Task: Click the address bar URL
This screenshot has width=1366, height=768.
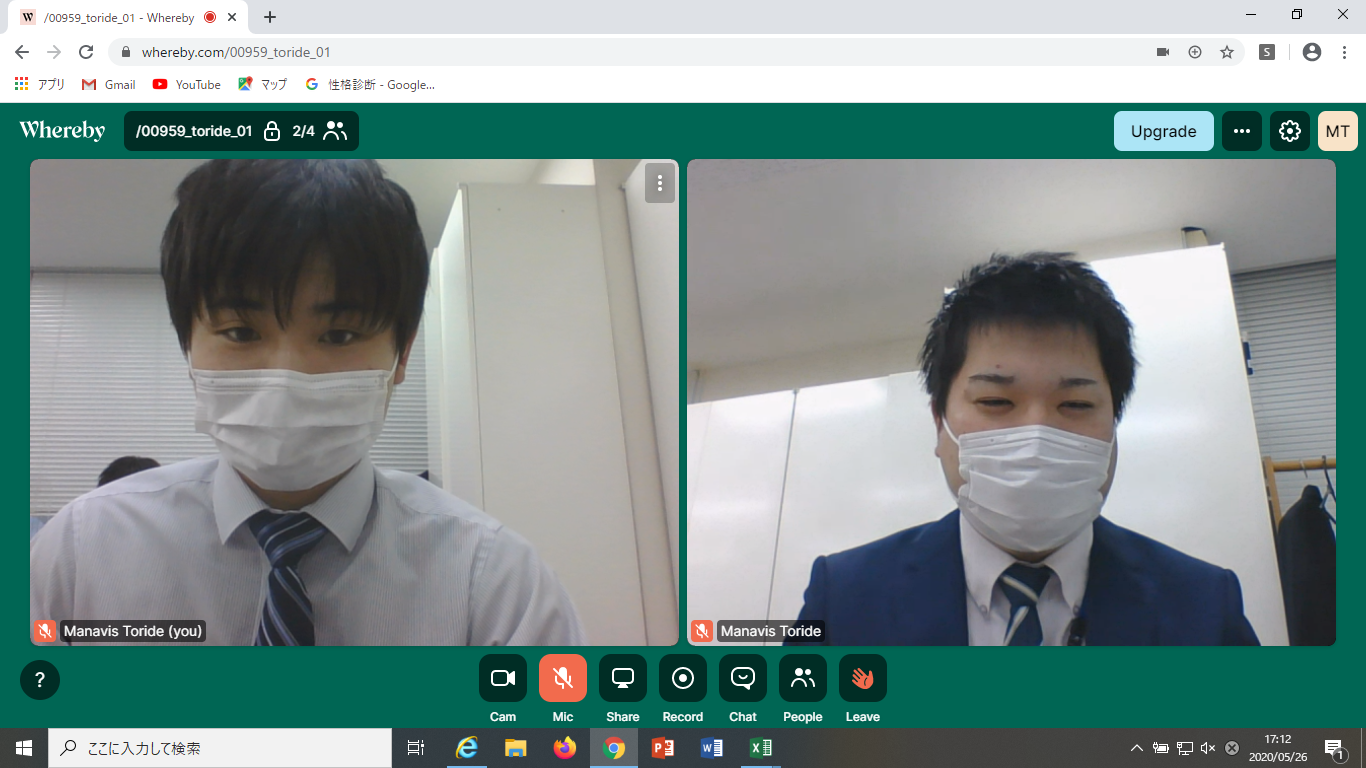Action: pyautogui.click(x=235, y=52)
